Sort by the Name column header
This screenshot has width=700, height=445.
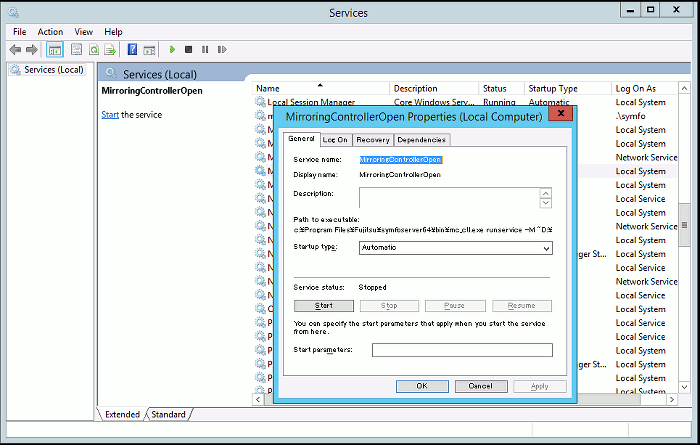321,88
